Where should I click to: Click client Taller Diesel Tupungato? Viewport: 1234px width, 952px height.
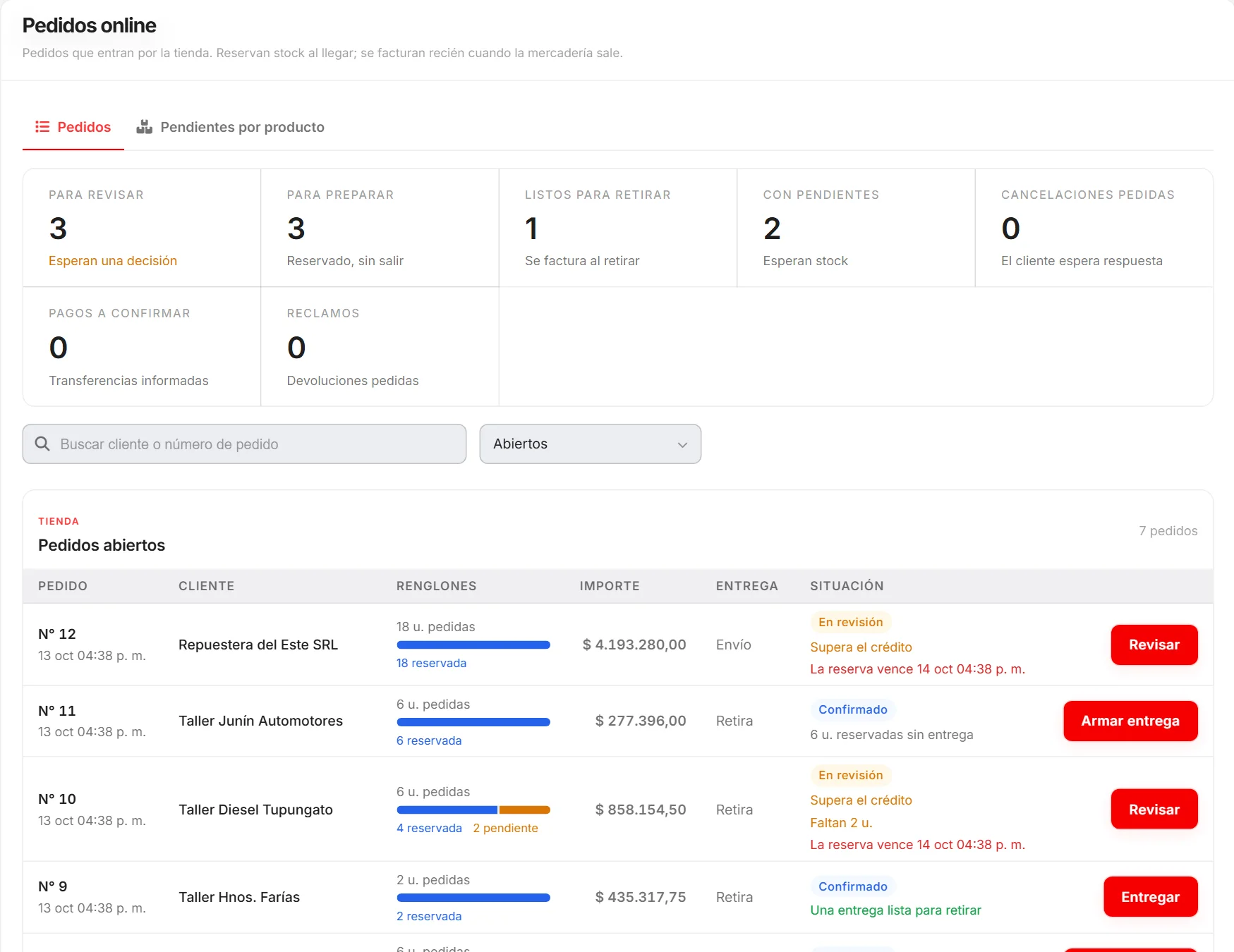click(x=255, y=810)
